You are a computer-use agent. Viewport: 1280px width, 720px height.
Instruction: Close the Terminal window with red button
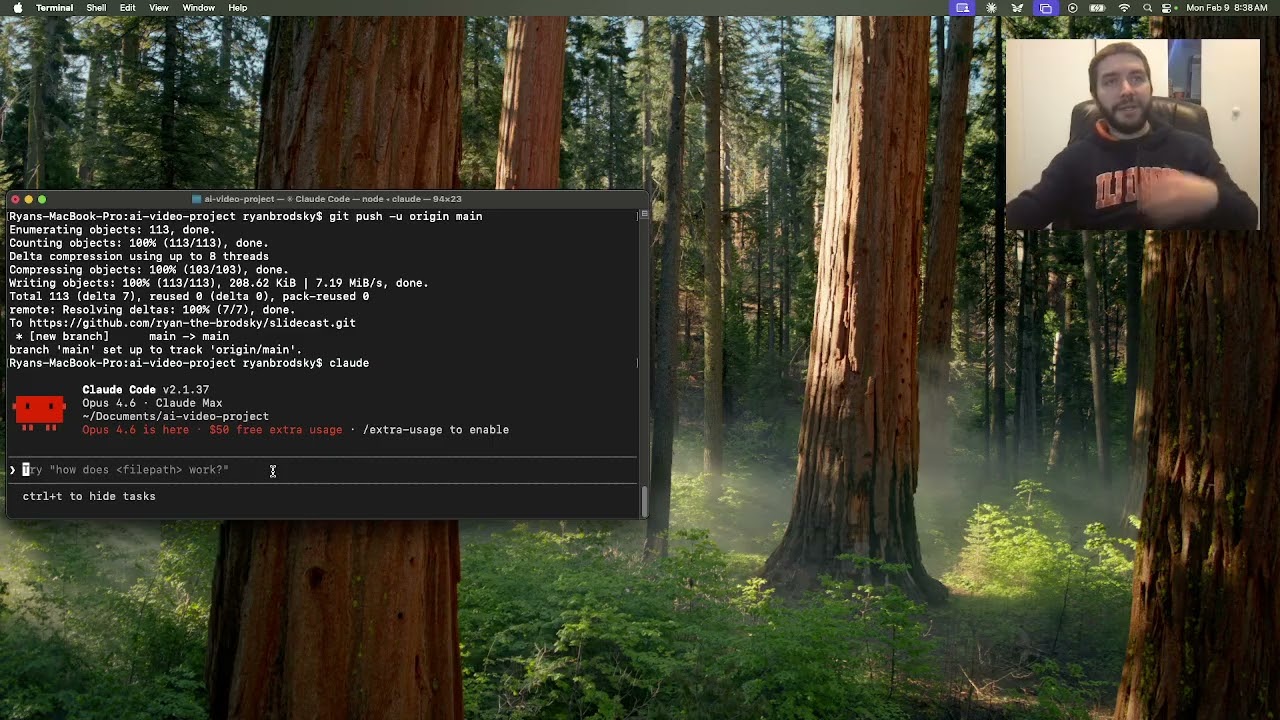click(15, 199)
